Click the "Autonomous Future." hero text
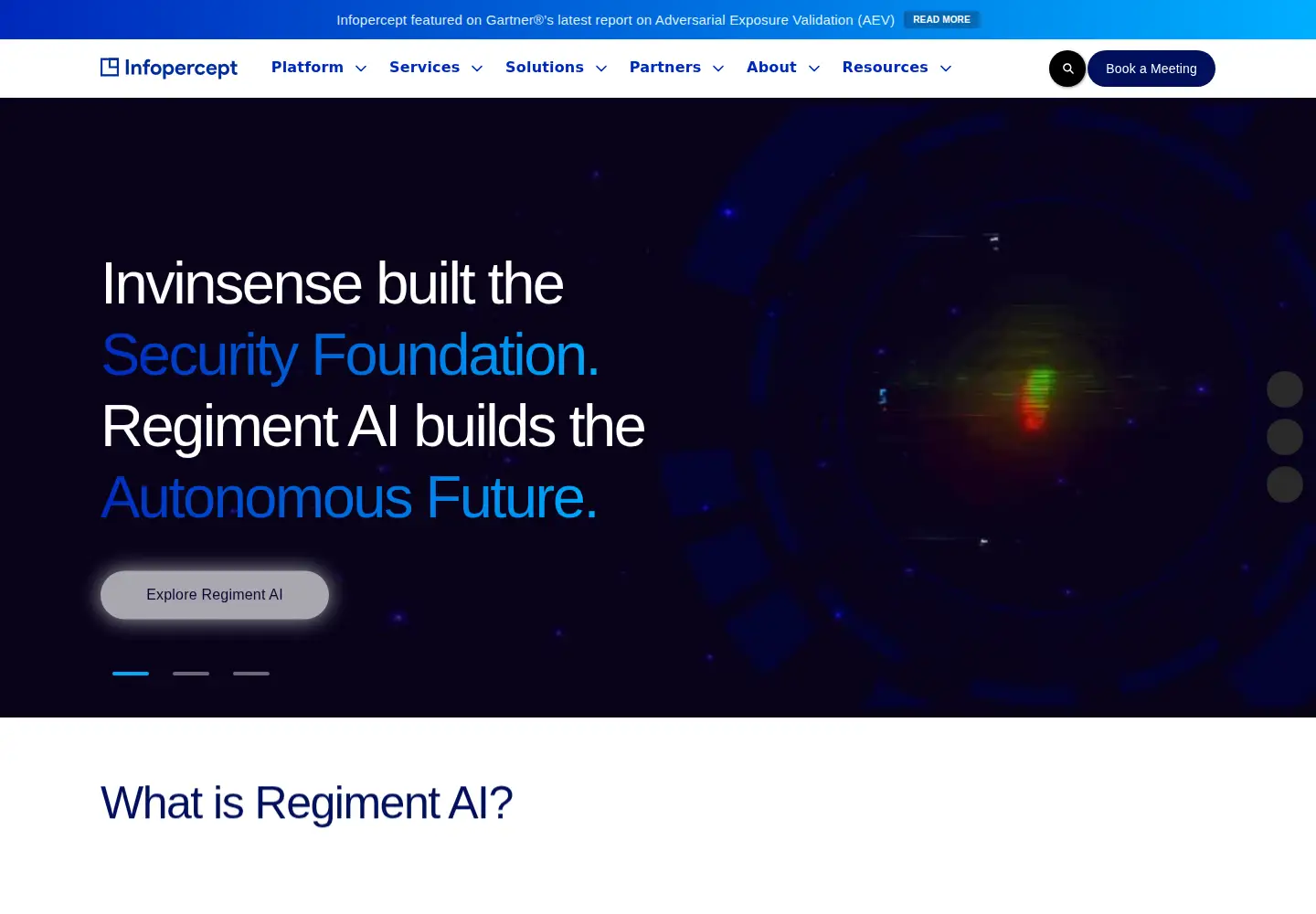This screenshot has width=1316, height=914. click(x=349, y=498)
